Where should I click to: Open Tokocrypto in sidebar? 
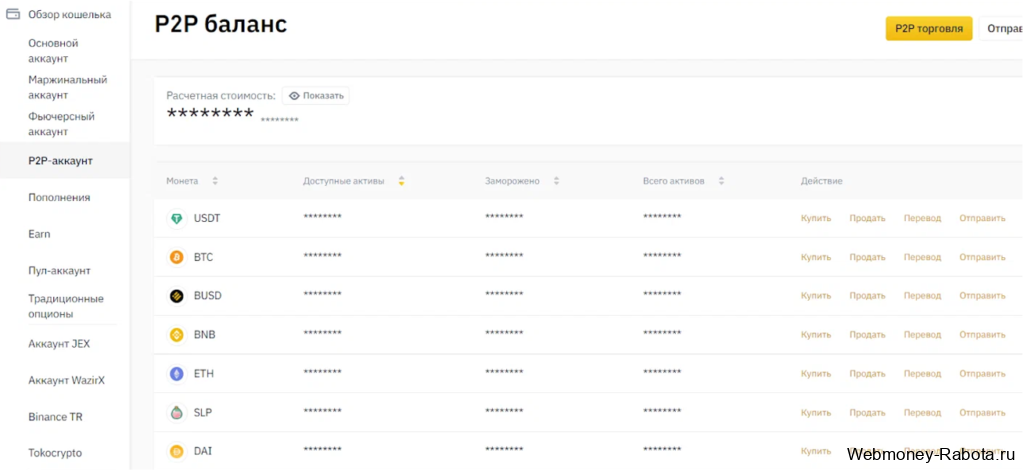coord(56,452)
